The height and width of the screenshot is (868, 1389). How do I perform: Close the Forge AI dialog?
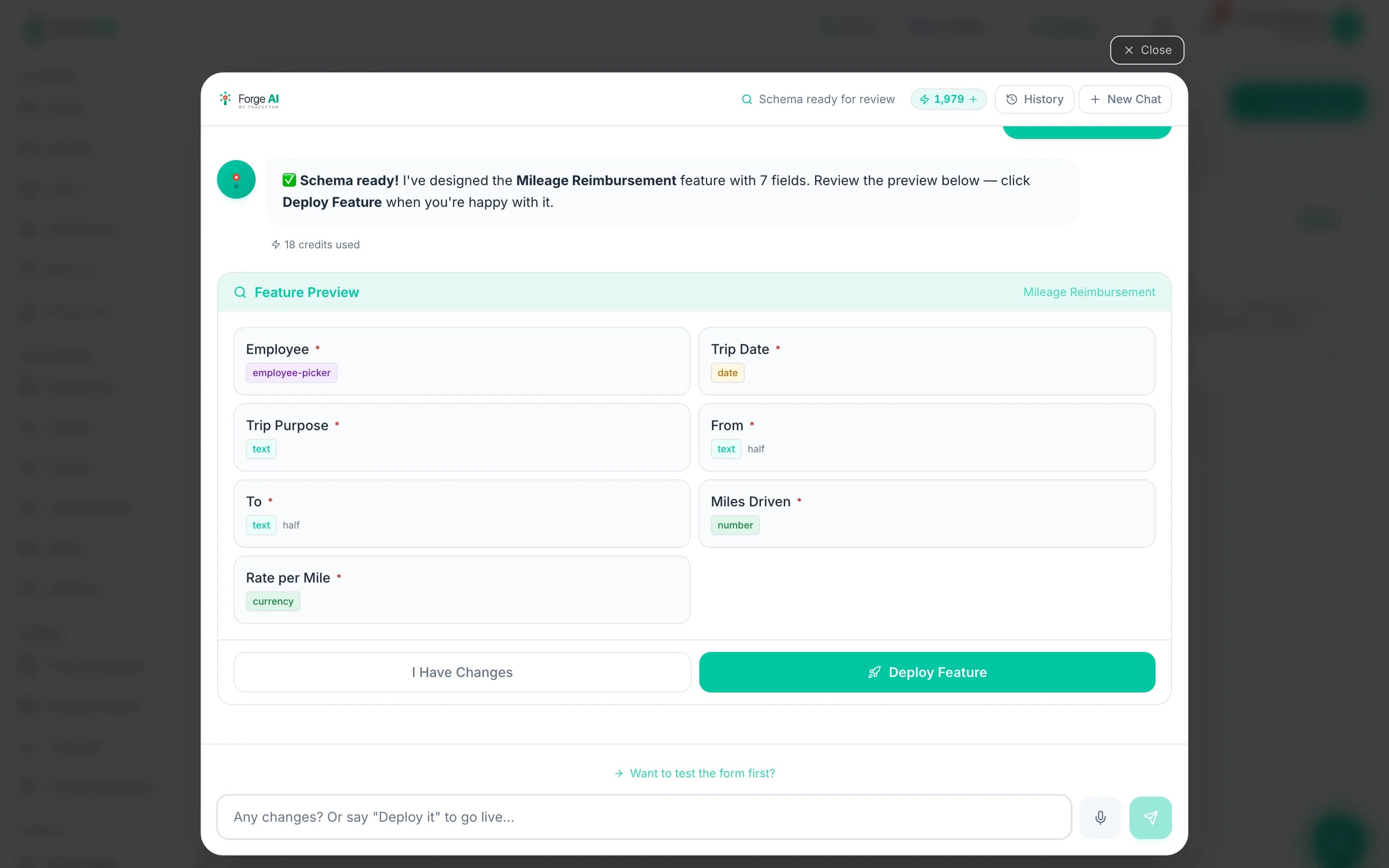(1147, 50)
